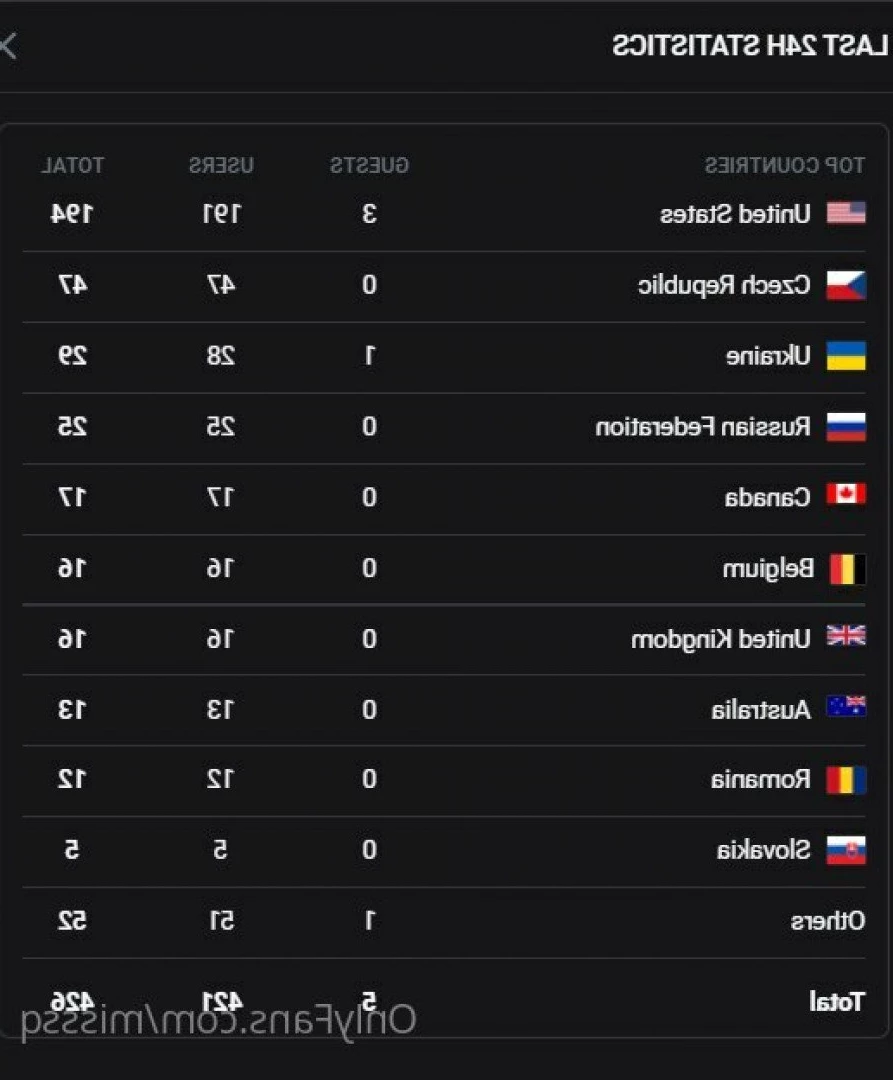The height and width of the screenshot is (1080, 893).
Task: Click the Belgium flag icon
Action: (x=847, y=569)
